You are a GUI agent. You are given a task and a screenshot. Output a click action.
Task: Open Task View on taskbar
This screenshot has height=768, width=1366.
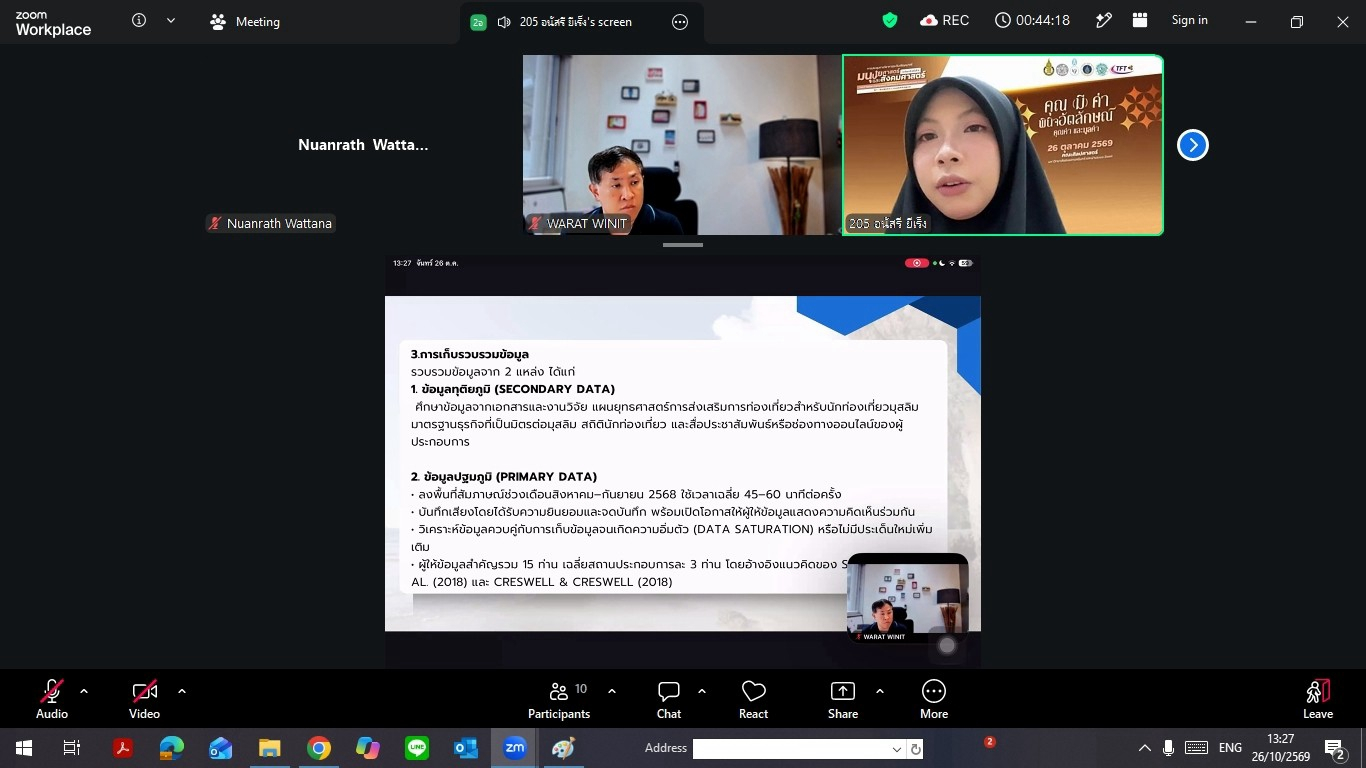(x=71, y=748)
